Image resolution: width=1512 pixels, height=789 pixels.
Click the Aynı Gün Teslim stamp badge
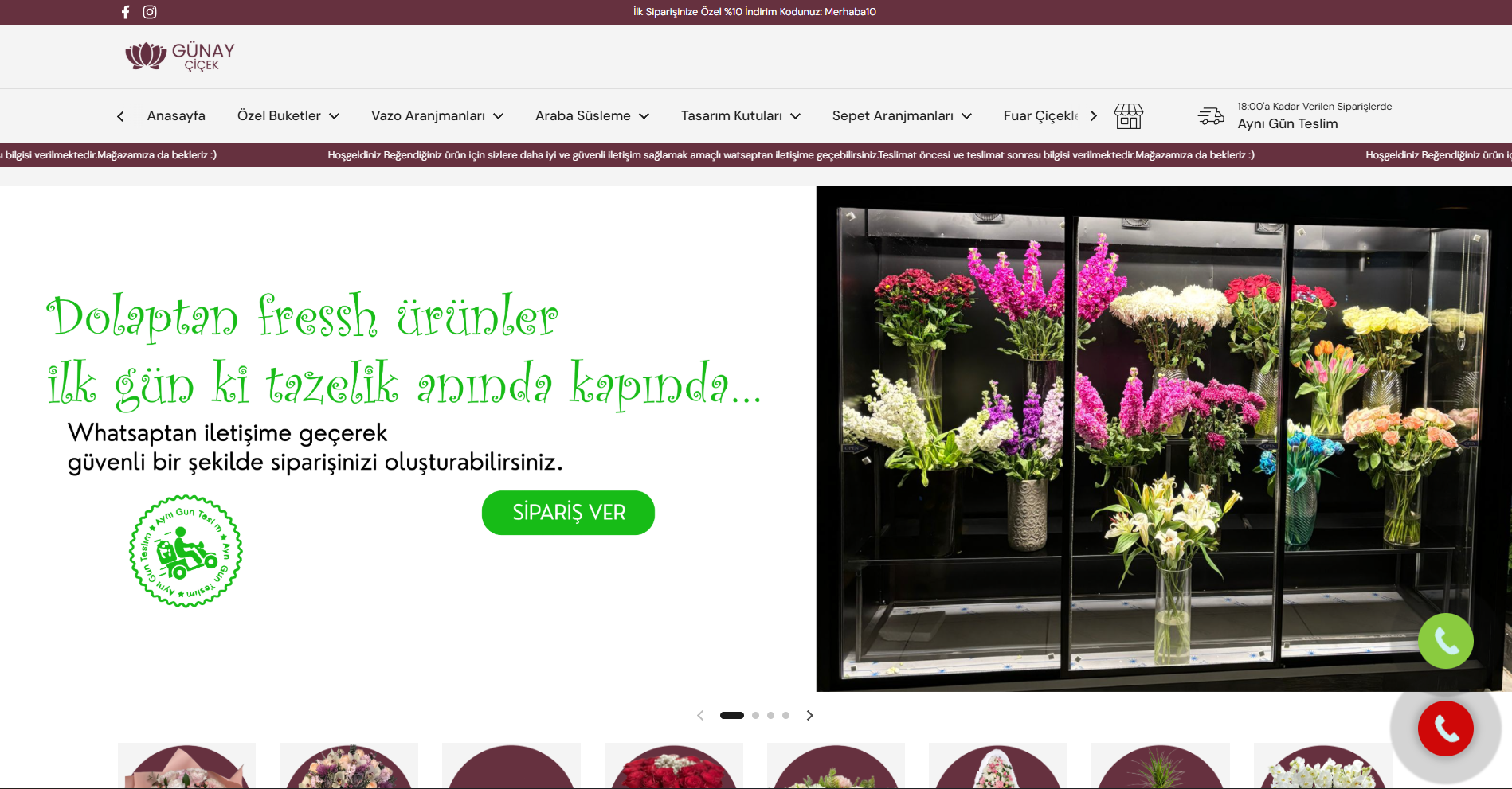[186, 551]
